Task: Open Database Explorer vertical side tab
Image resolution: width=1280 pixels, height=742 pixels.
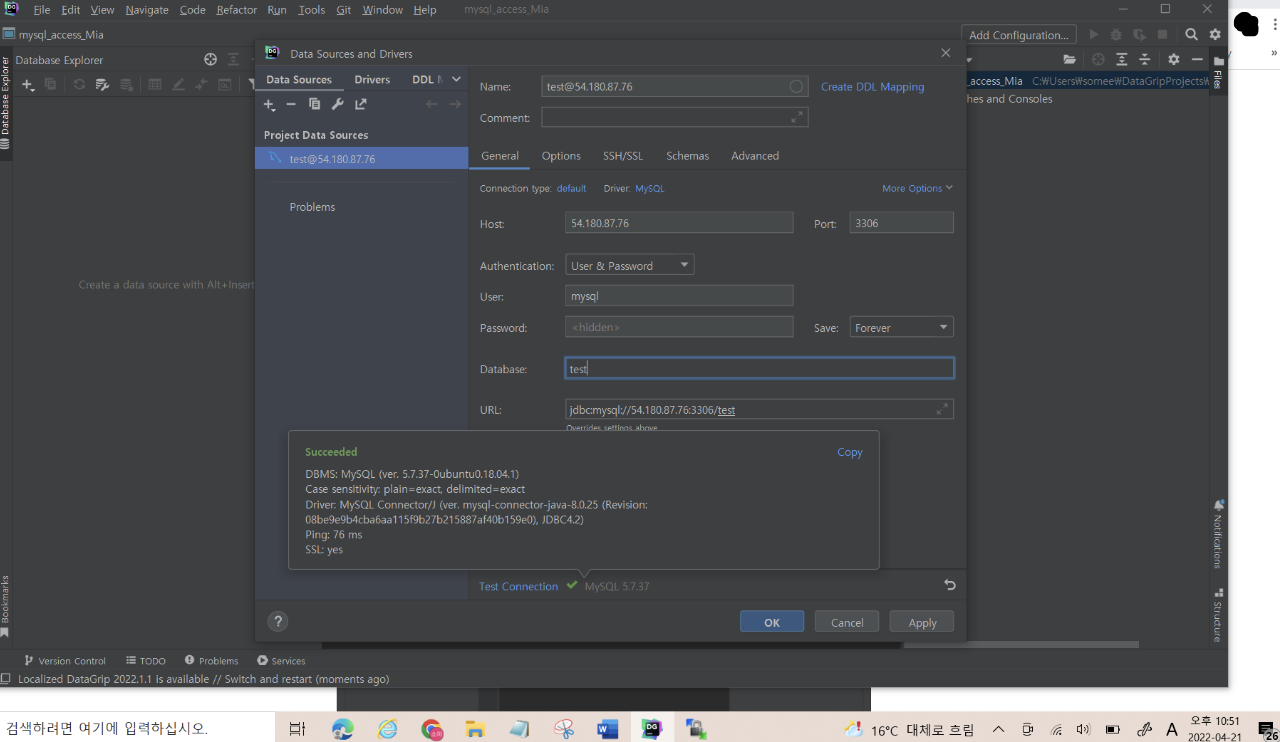Action: point(5,102)
